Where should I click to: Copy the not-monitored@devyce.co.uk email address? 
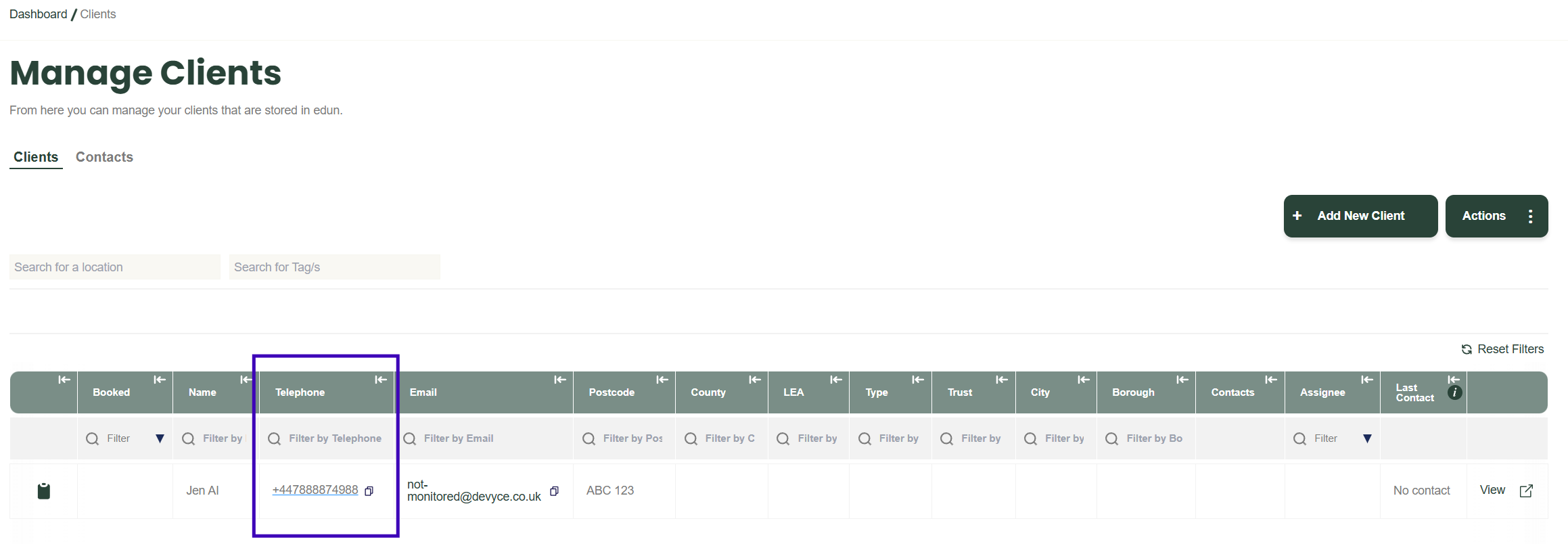tap(555, 491)
